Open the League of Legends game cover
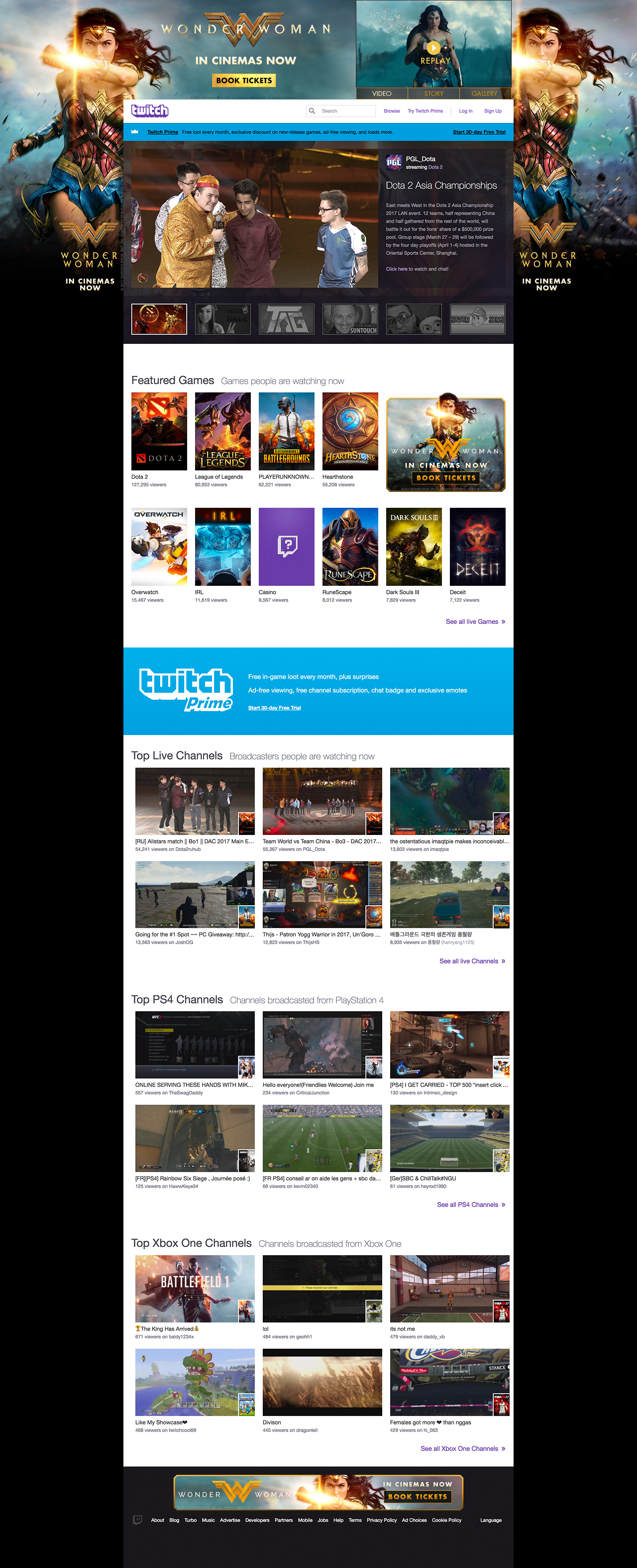 223,431
